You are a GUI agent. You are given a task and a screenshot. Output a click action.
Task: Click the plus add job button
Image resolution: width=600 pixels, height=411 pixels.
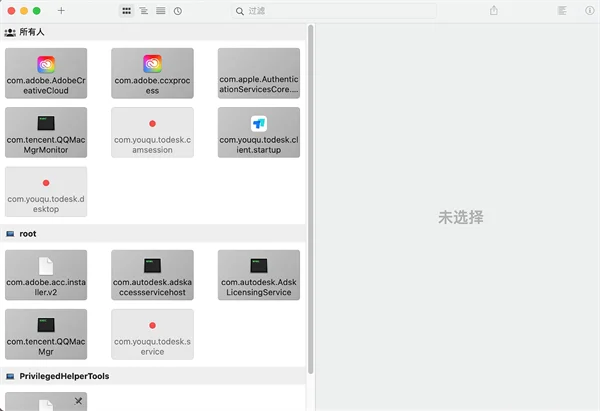61,11
